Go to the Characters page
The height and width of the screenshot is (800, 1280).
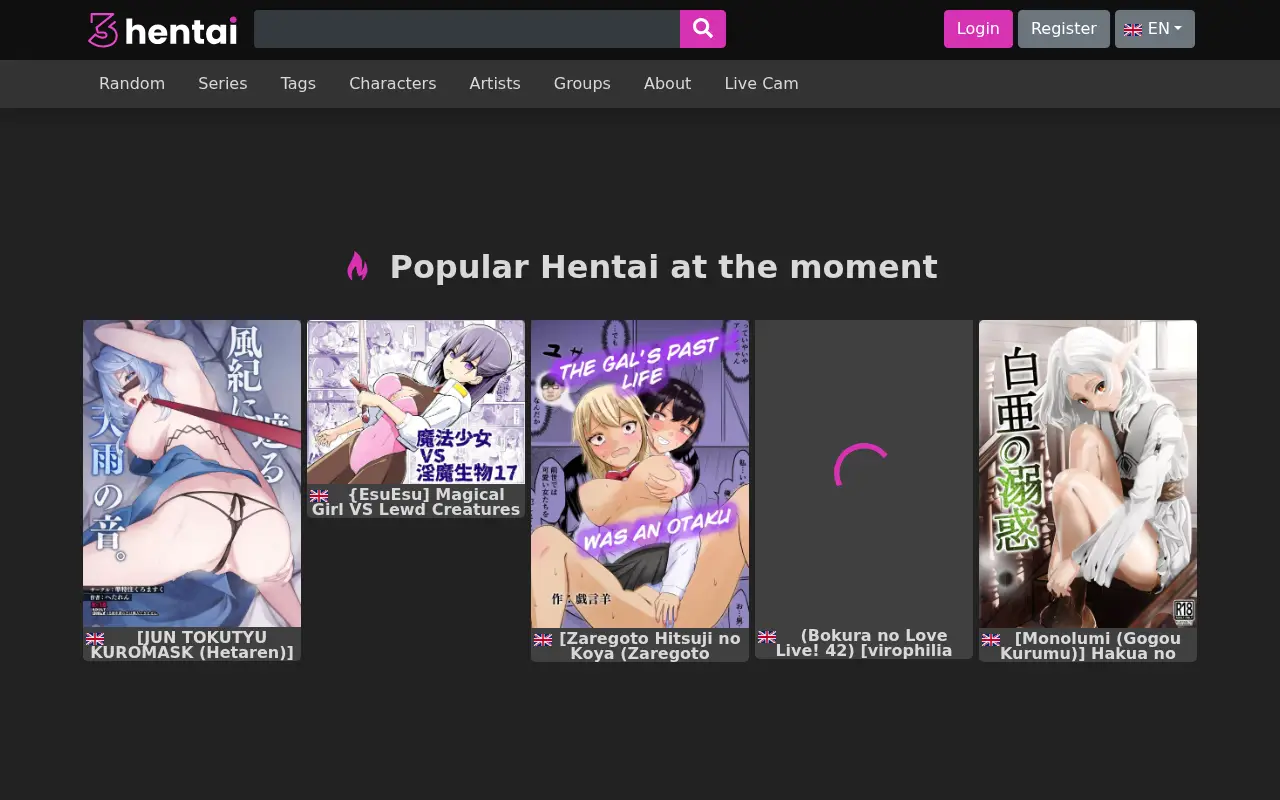[x=393, y=84]
